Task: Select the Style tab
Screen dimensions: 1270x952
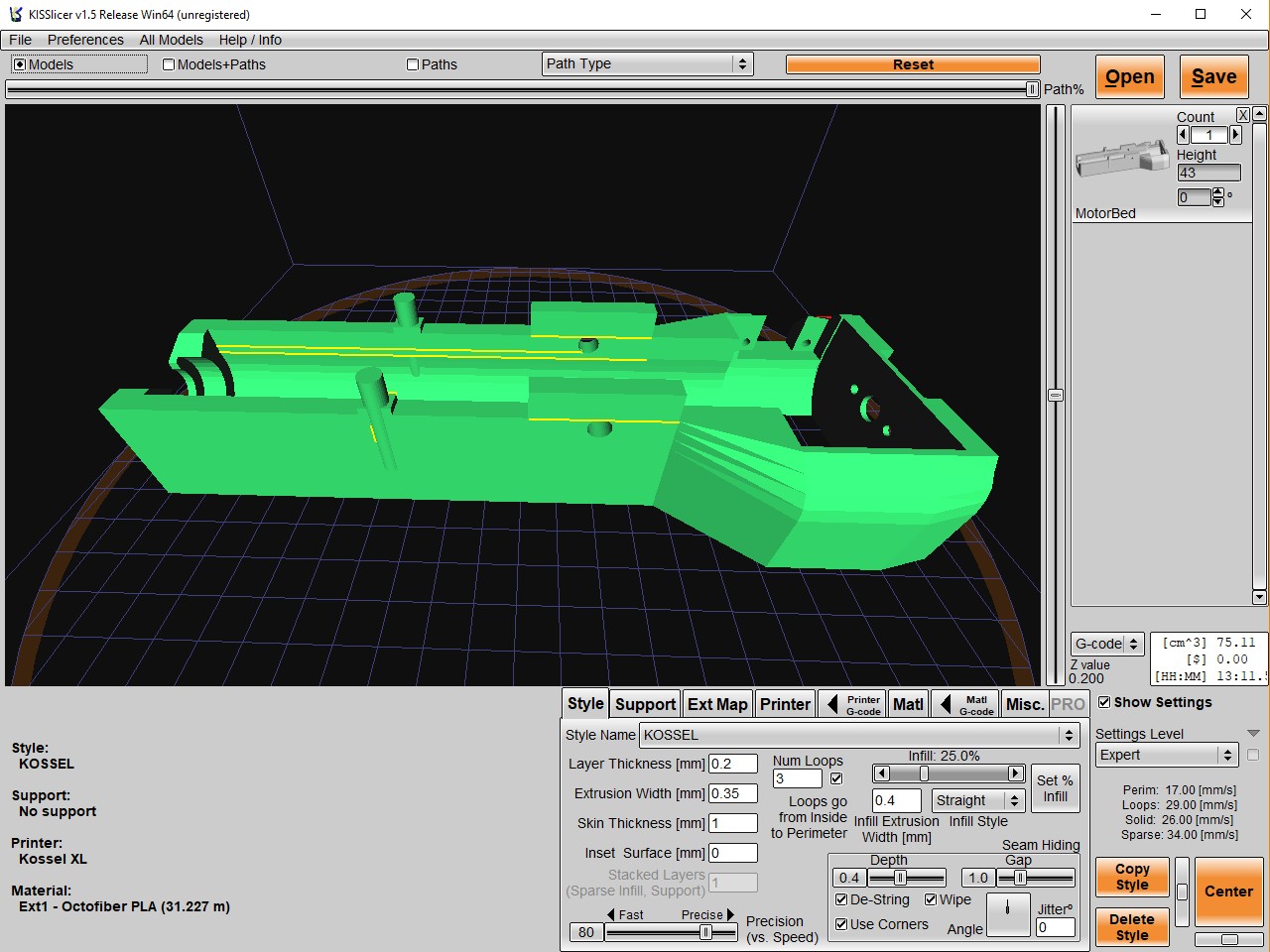Action: (585, 703)
